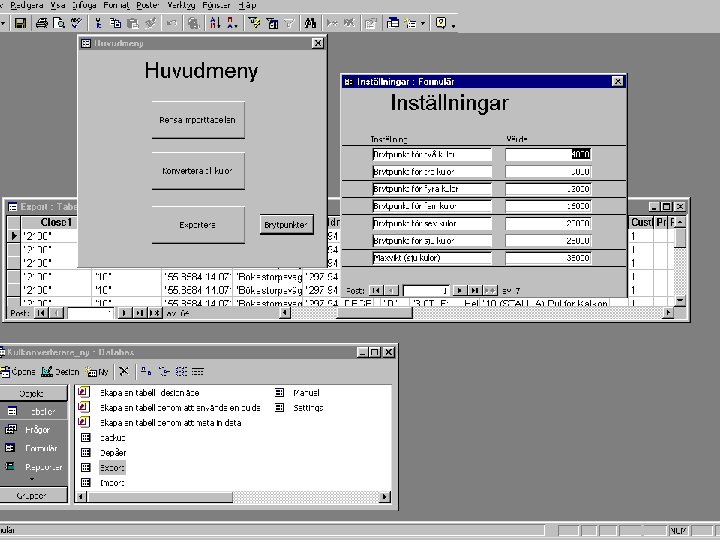The image size is (720, 540).
Task: Sort descending with the Z-A icon
Action: [232, 23]
